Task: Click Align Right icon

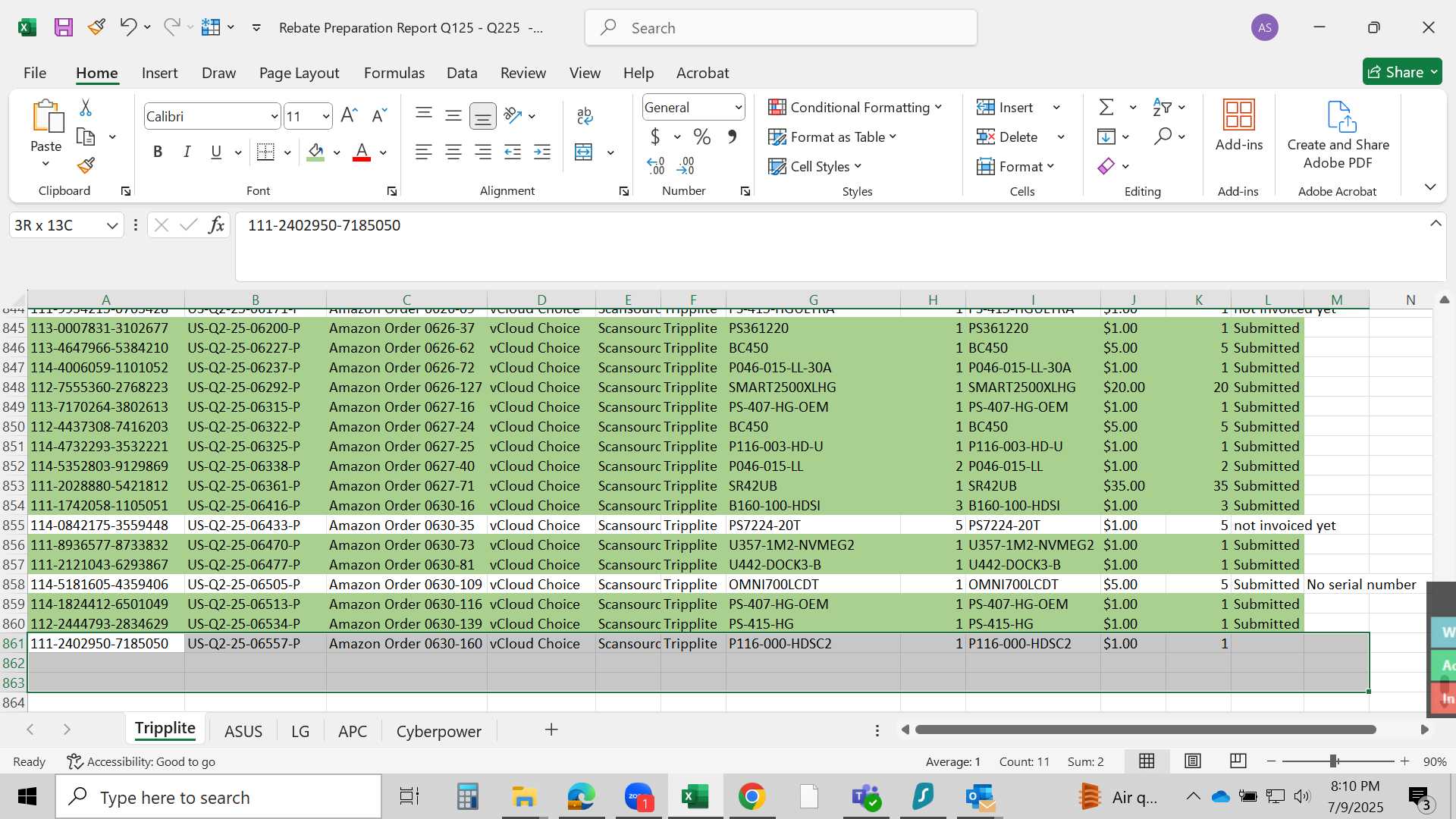Action: click(x=482, y=152)
